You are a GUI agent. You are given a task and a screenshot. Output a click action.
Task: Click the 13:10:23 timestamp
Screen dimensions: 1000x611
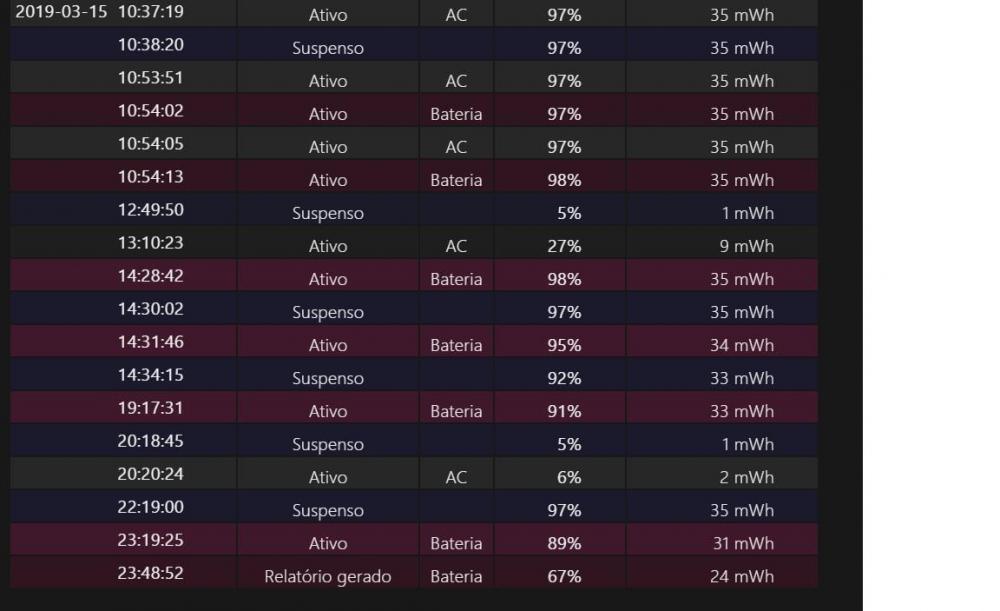(150, 244)
